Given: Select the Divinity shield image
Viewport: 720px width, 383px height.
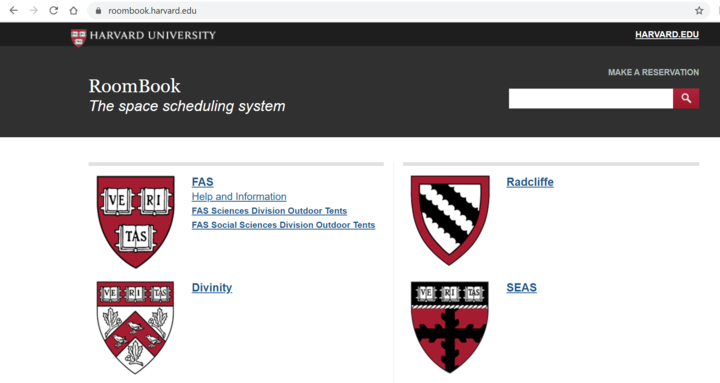Looking at the screenshot, I should [x=135, y=327].
